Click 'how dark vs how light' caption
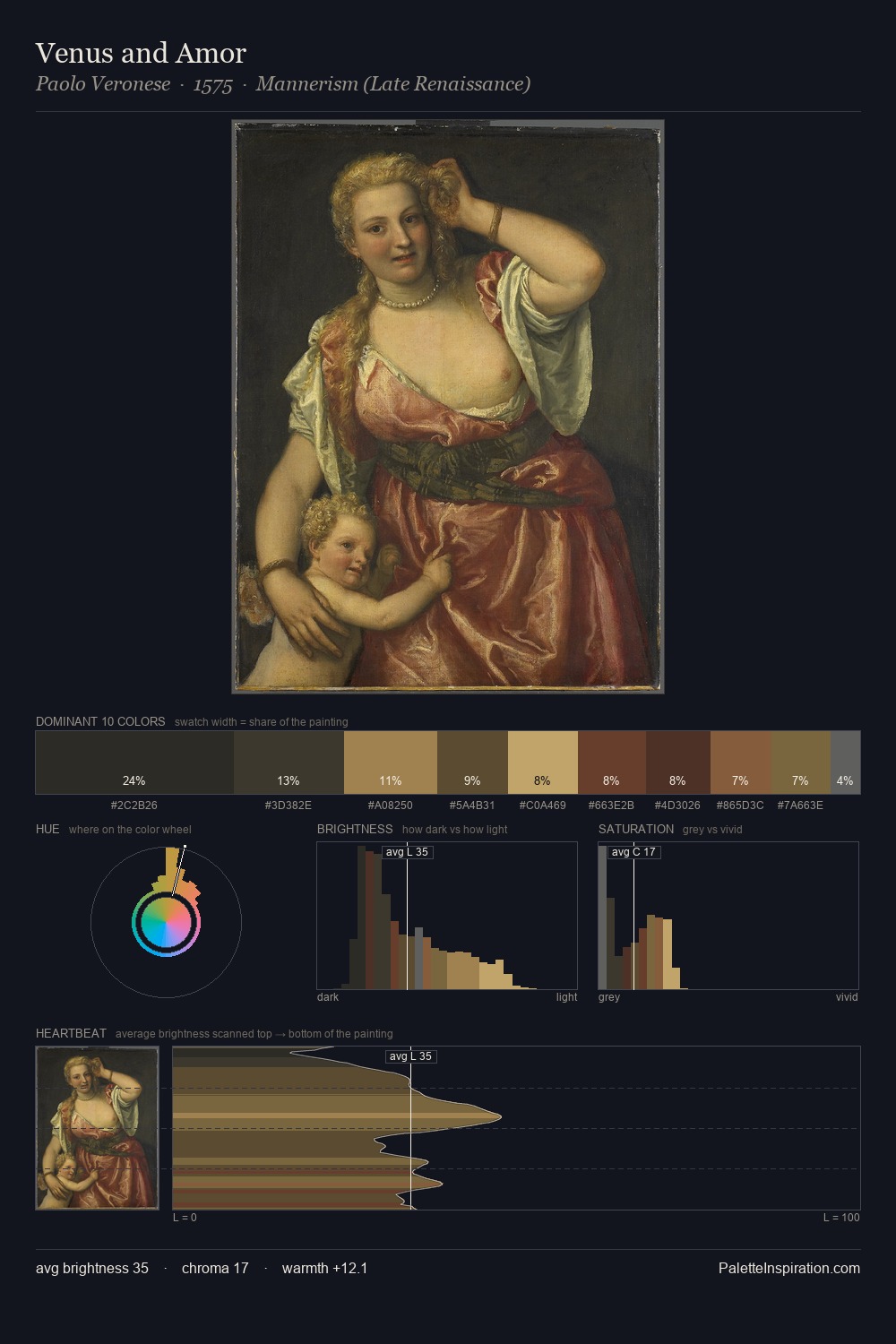 point(455,830)
